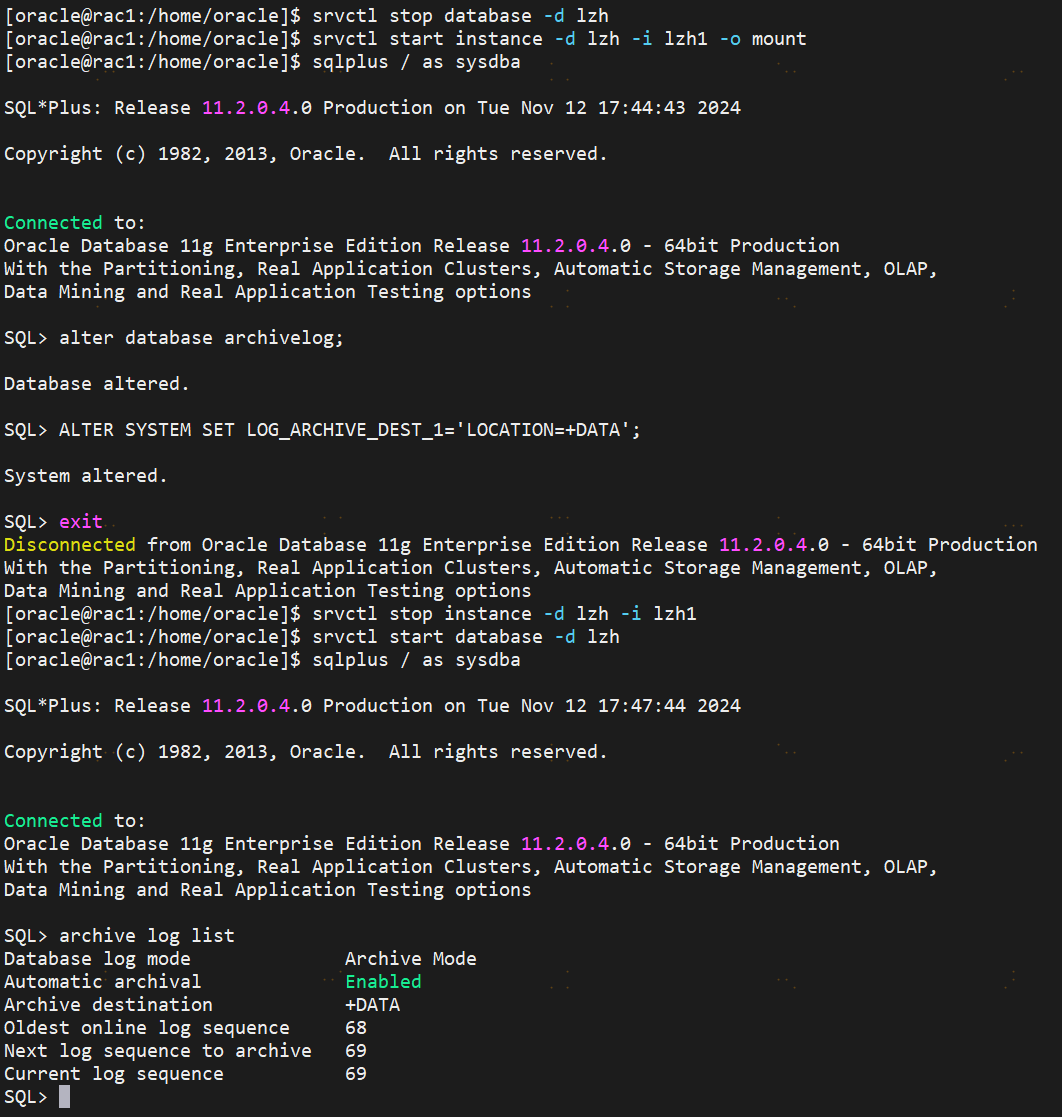Select the "Archive Mode" value text

410,959
